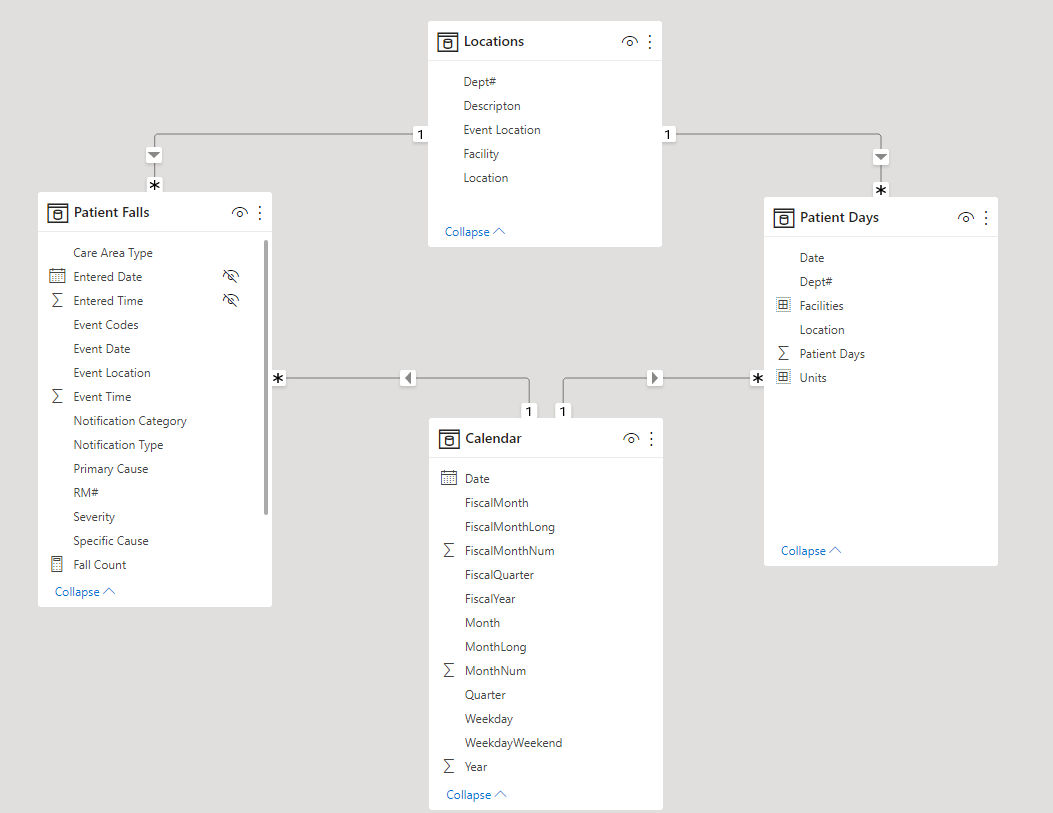Select Event Location field in Patient Falls

pyautogui.click(x=111, y=373)
